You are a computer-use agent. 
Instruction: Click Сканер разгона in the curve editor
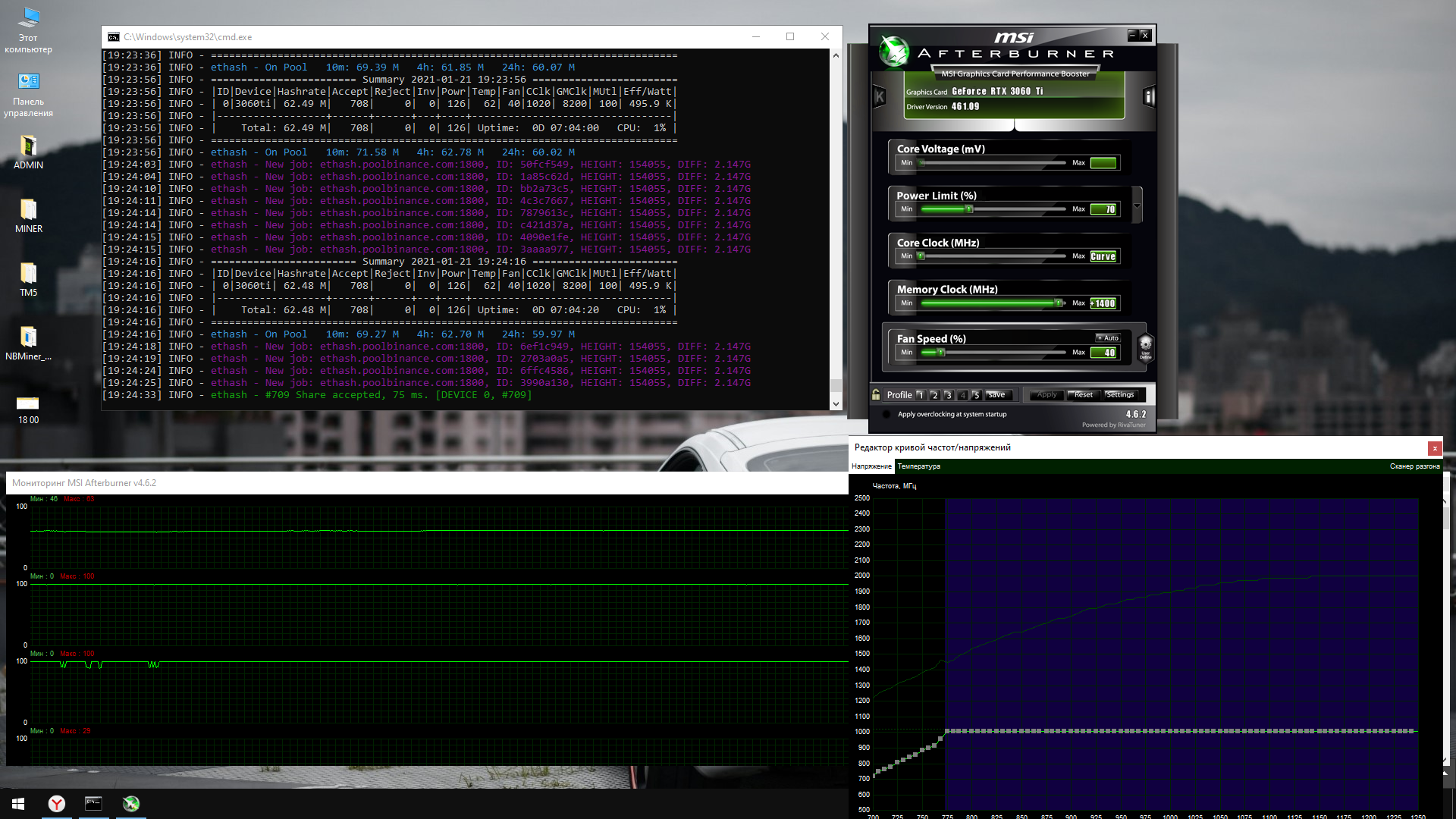[1414, 466]
